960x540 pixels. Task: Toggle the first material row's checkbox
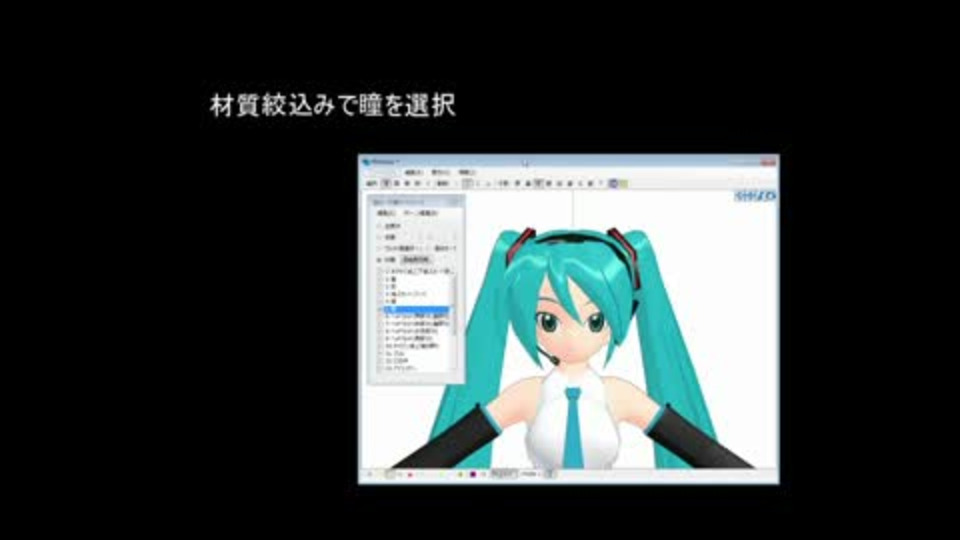point(380,271)
